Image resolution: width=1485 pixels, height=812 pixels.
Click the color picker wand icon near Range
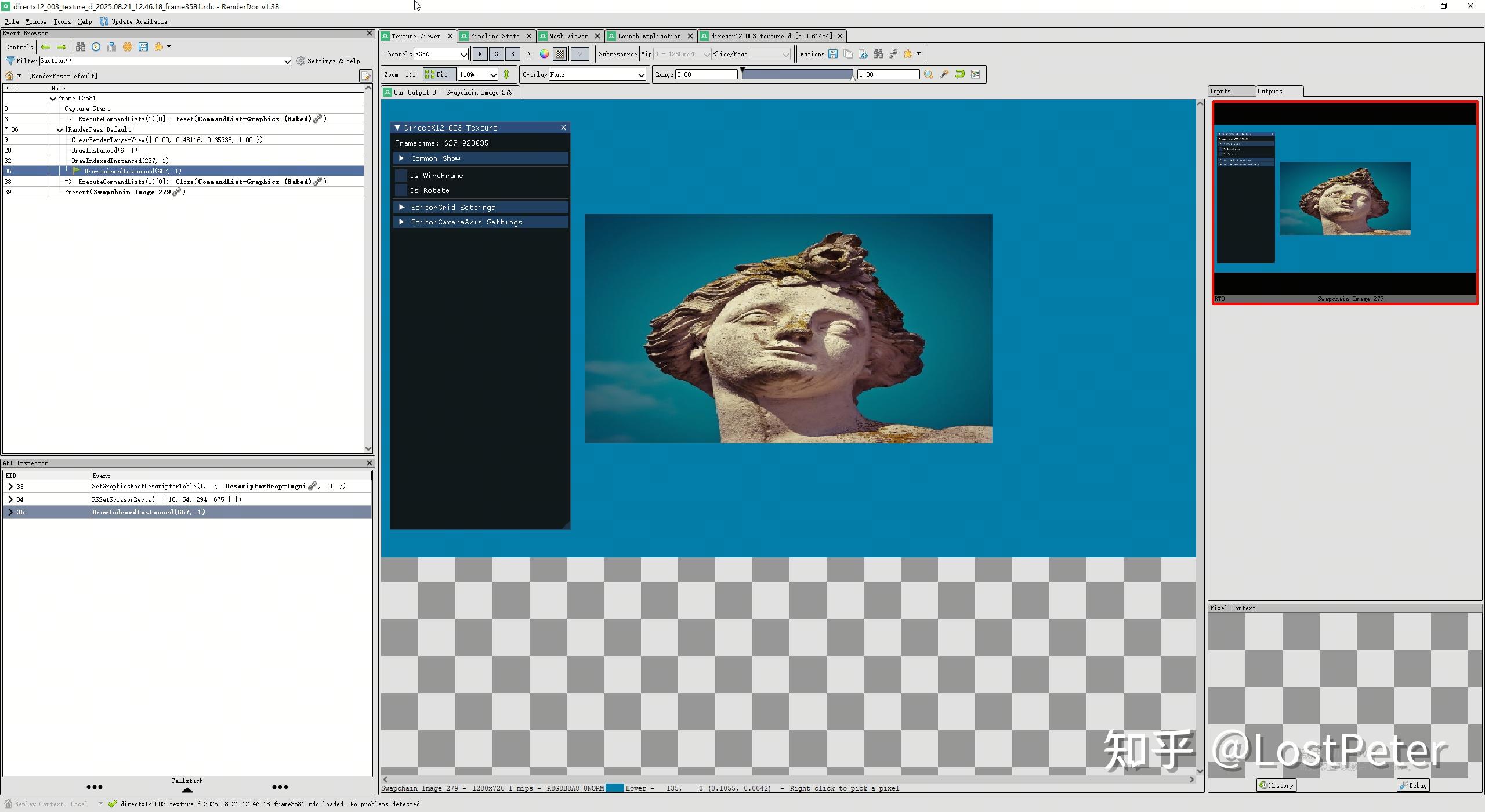click(944, 74)
